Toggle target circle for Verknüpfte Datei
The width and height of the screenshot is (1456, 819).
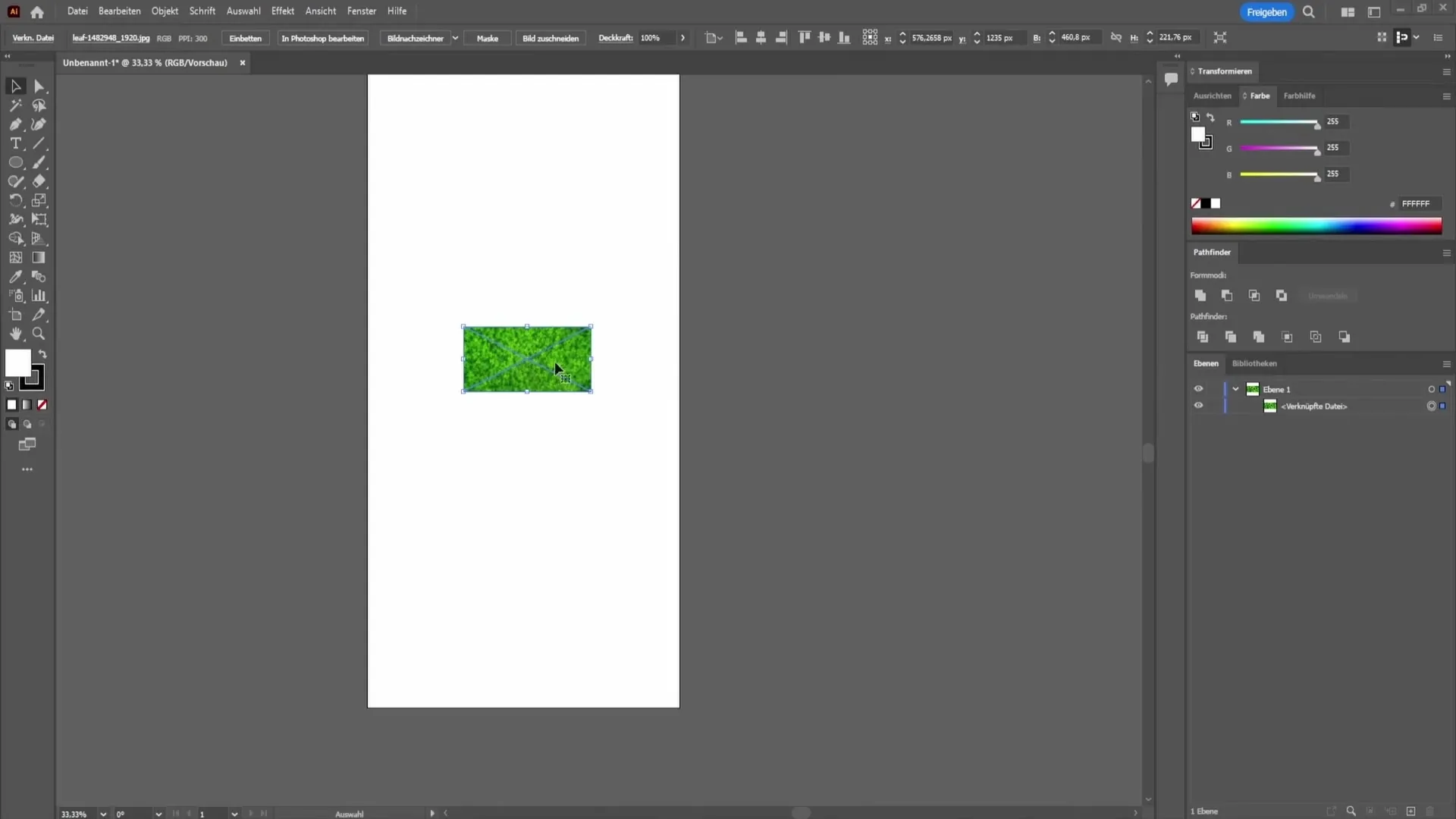click(1431, 406)
